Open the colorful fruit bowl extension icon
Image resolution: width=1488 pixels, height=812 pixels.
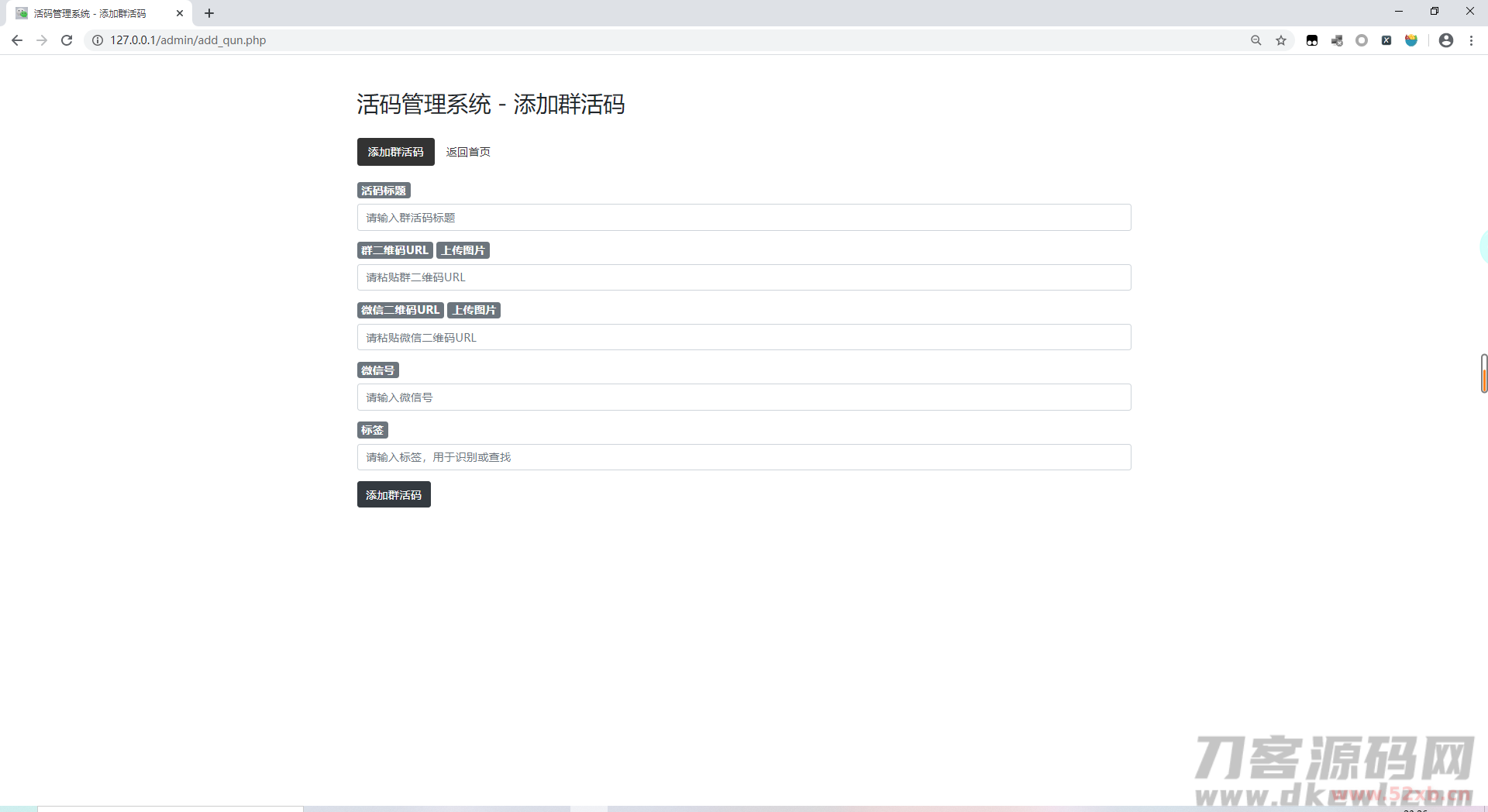pyautogui.click(x=1411, y=40)
